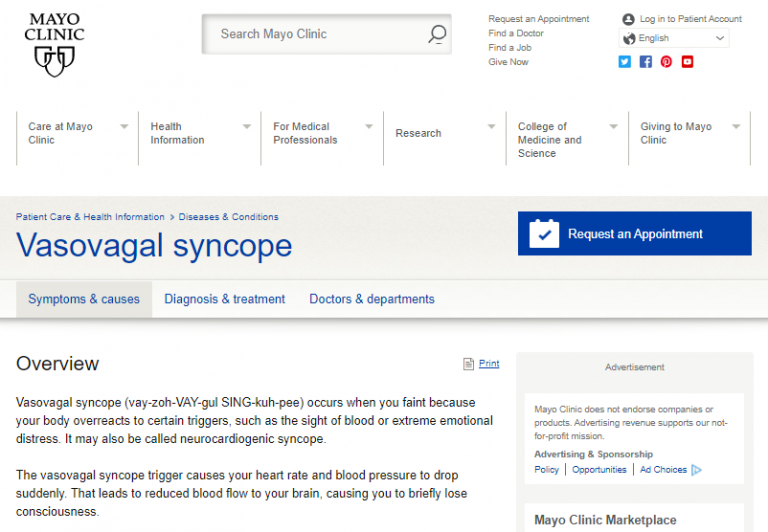Click the patient account user icon

(628, 19)
